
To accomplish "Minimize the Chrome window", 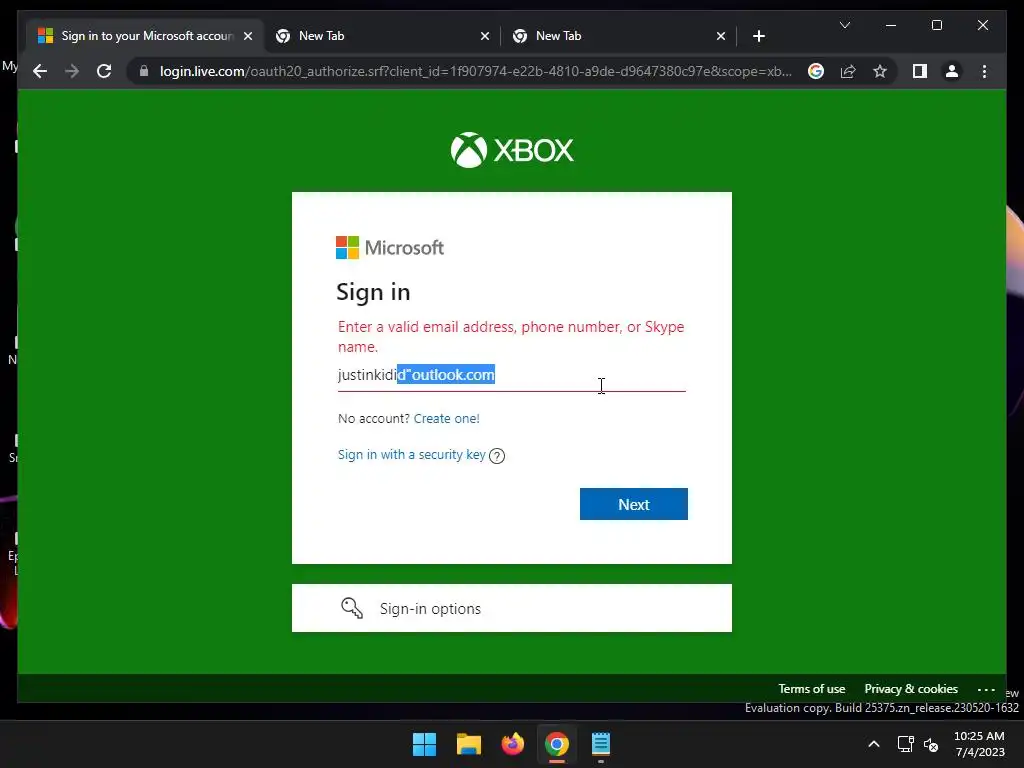I will click(x=891, y=25).
